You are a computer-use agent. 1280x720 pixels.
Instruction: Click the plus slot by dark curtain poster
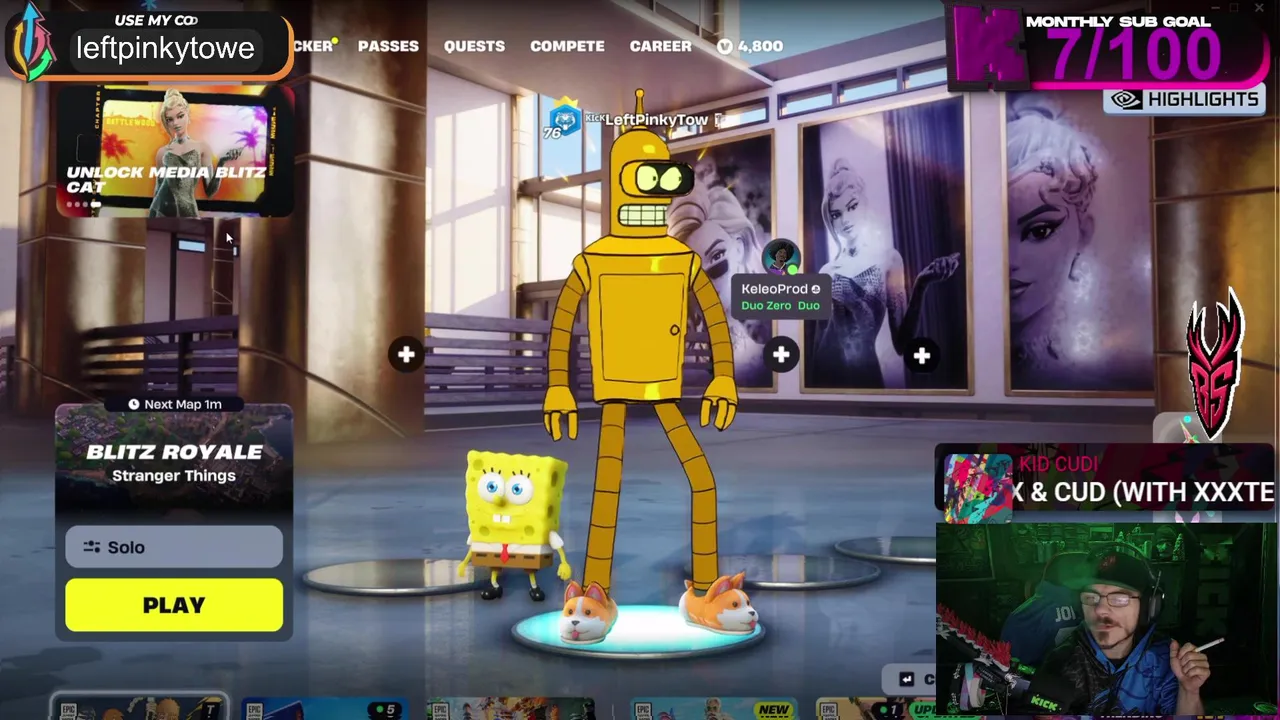[921, 355]
